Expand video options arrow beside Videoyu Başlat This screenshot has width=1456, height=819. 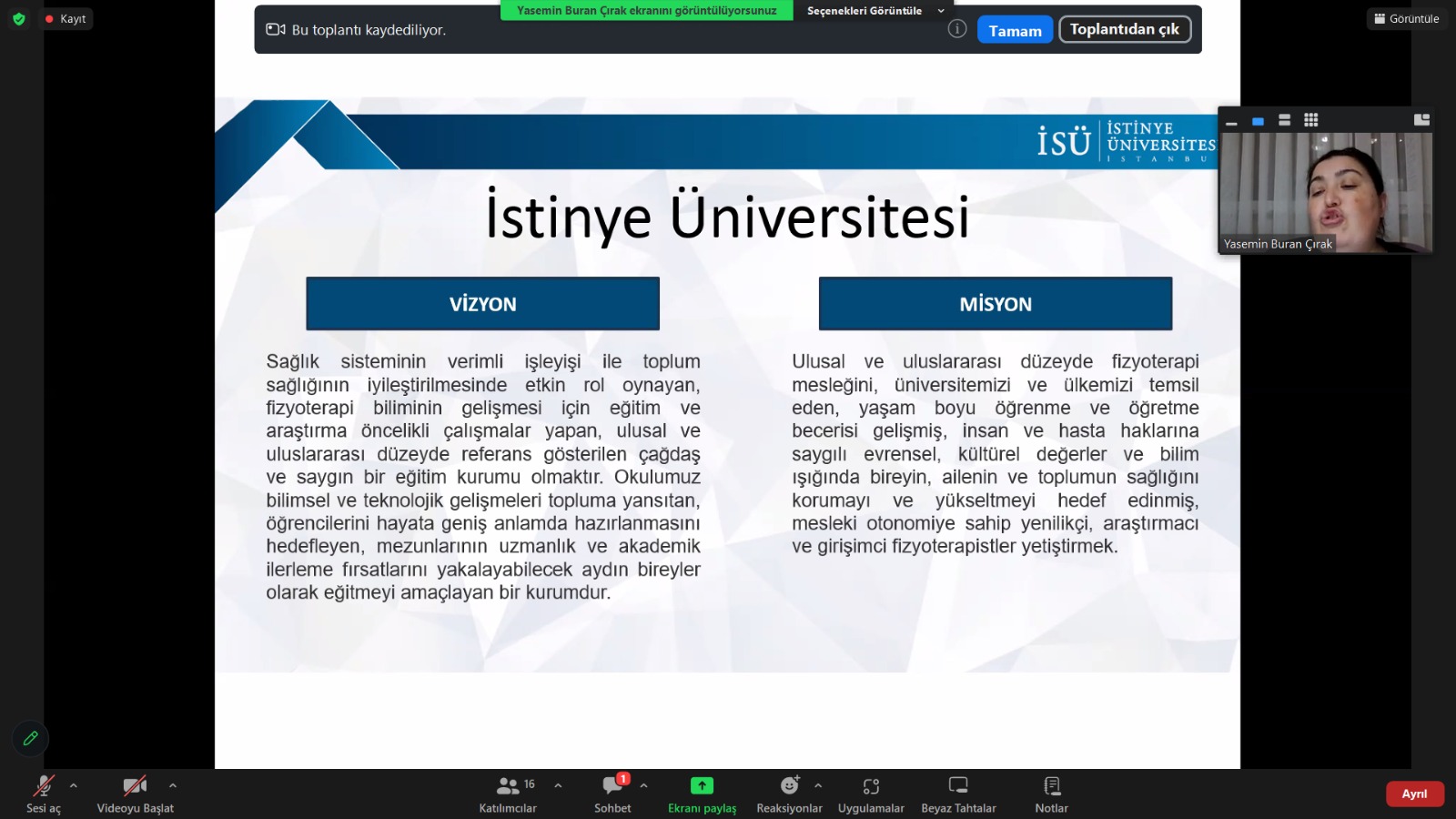(x=173, y=785)
